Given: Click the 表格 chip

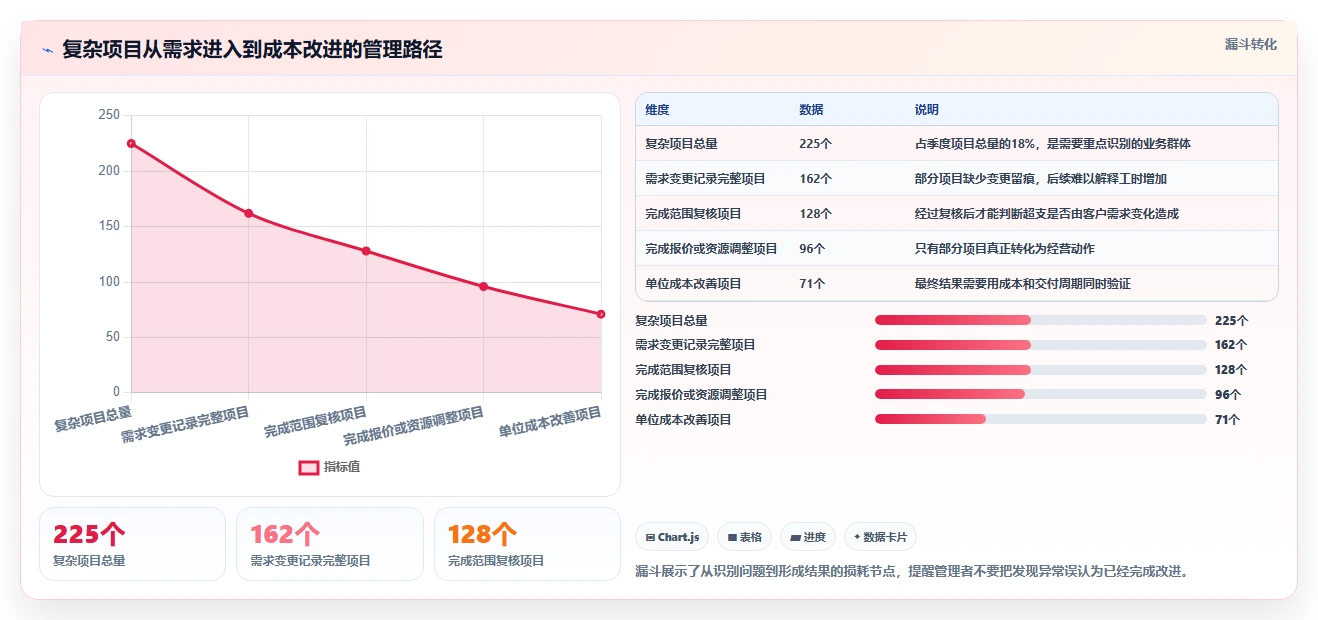Looking at the screenshot, I should coord(745,537).
